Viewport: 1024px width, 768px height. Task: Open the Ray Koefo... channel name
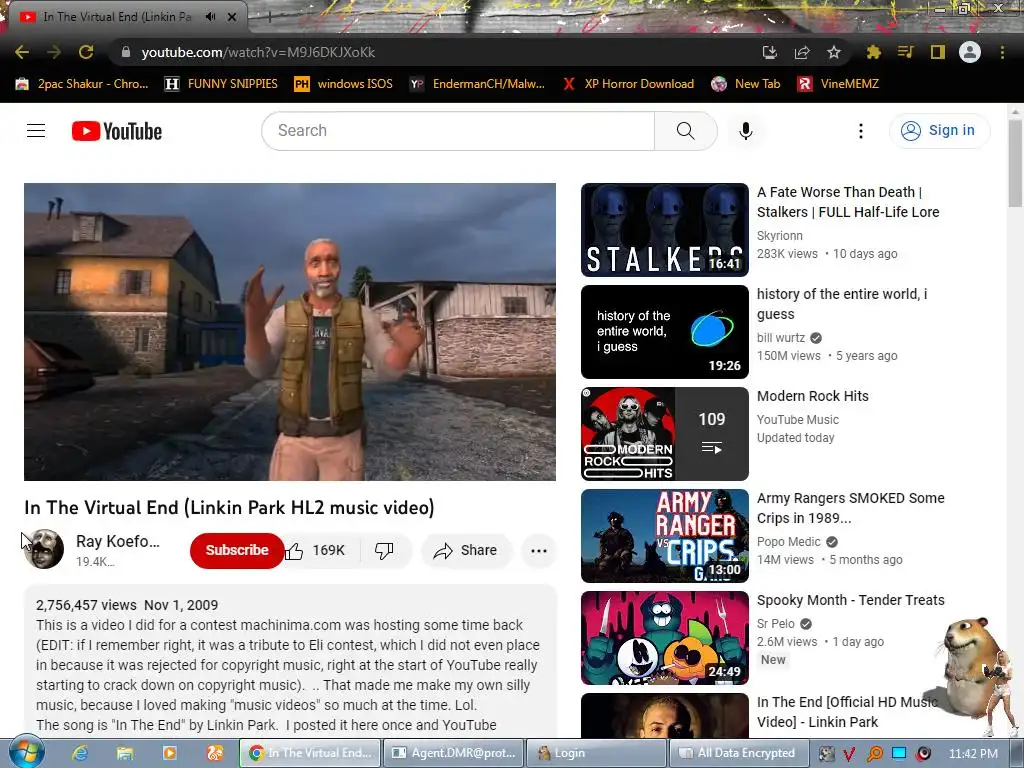[118, 541]
